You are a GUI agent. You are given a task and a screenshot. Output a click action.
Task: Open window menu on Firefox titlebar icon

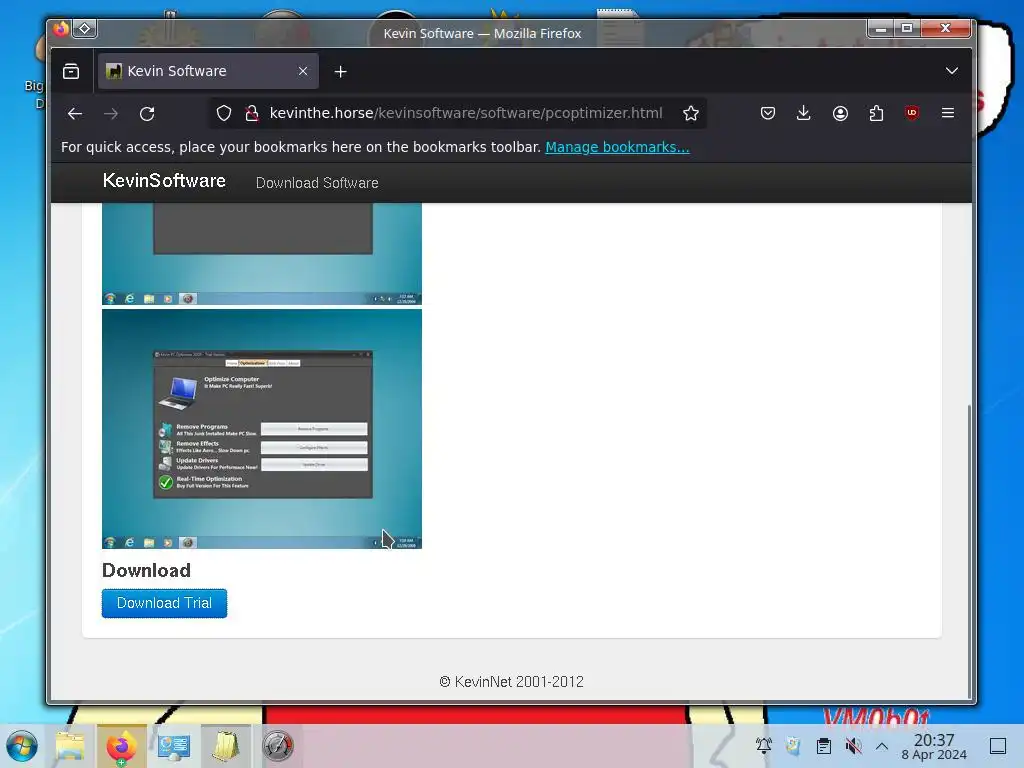[x=61, y=29]
